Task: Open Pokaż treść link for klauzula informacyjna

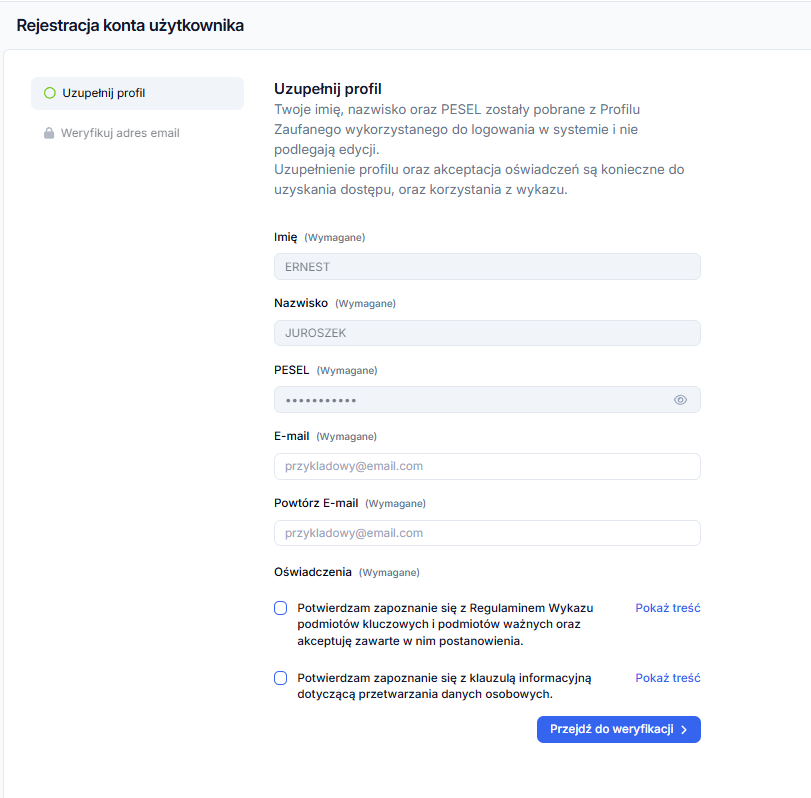Action: [667, 678]
